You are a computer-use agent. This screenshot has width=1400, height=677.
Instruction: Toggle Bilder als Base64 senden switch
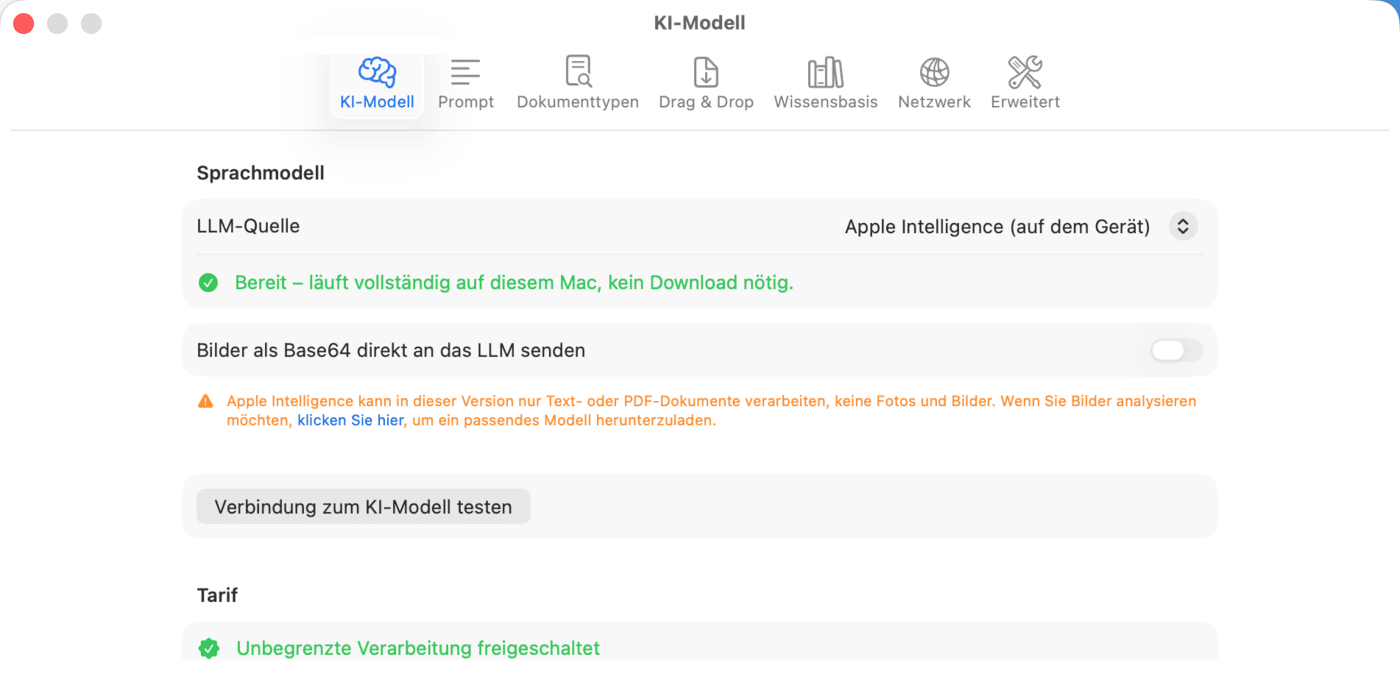coord(1176,350)
